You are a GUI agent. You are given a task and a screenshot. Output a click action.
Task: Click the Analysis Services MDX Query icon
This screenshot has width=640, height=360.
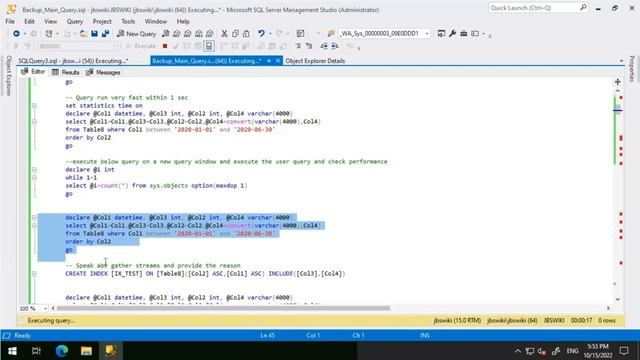(x=176, y=33)
